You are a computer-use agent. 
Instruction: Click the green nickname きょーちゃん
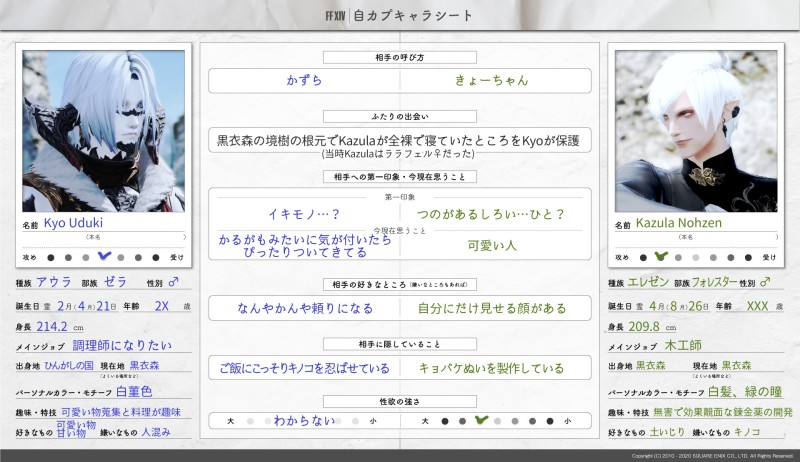click(491, 80)
